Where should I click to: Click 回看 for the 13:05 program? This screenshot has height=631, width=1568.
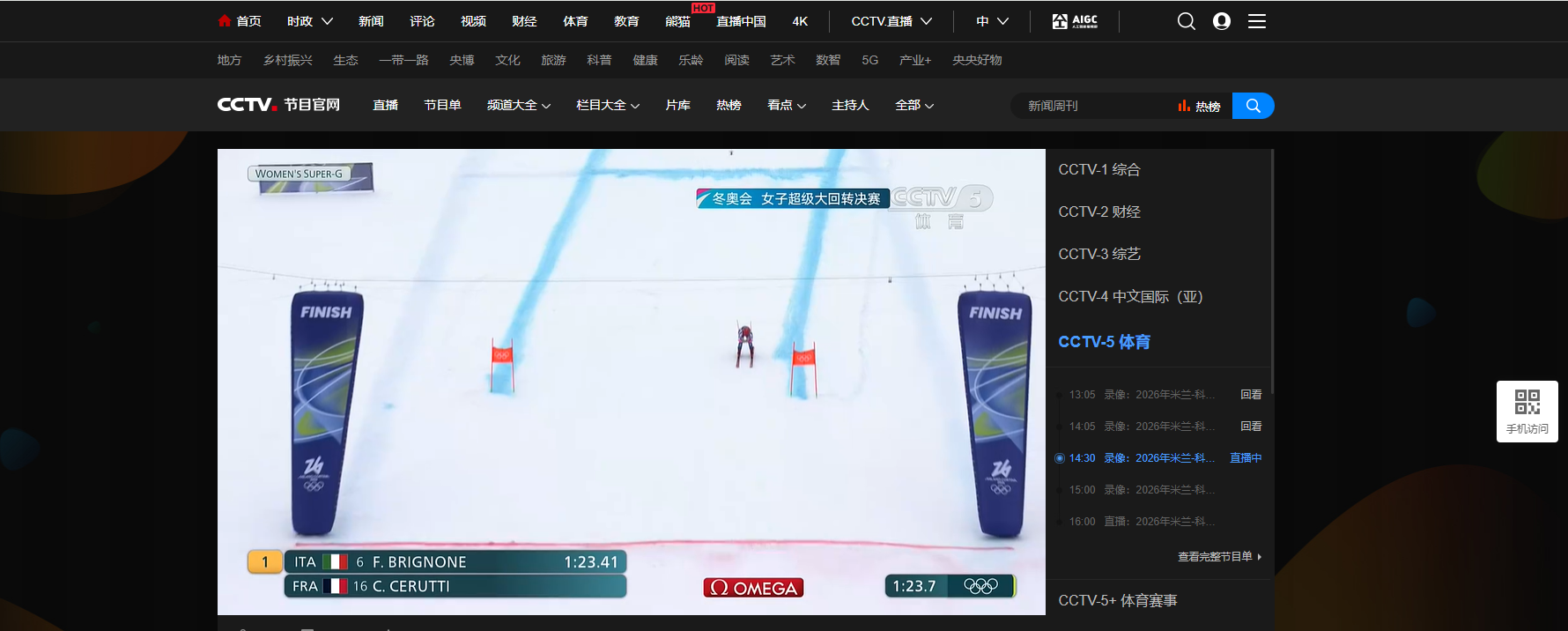(1251, 395)
